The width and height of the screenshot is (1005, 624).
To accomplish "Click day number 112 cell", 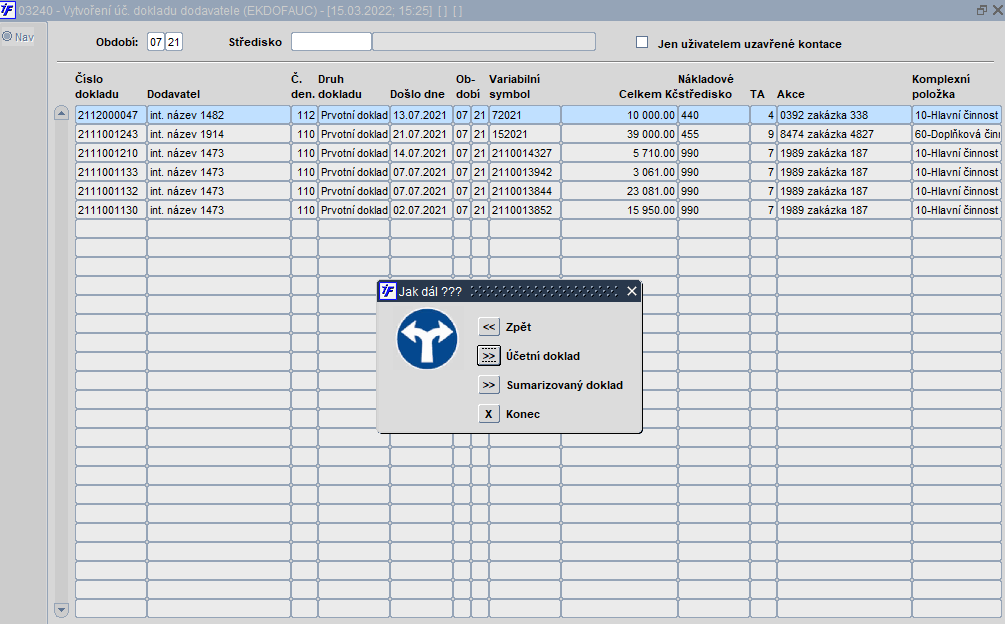I will 304,115.
